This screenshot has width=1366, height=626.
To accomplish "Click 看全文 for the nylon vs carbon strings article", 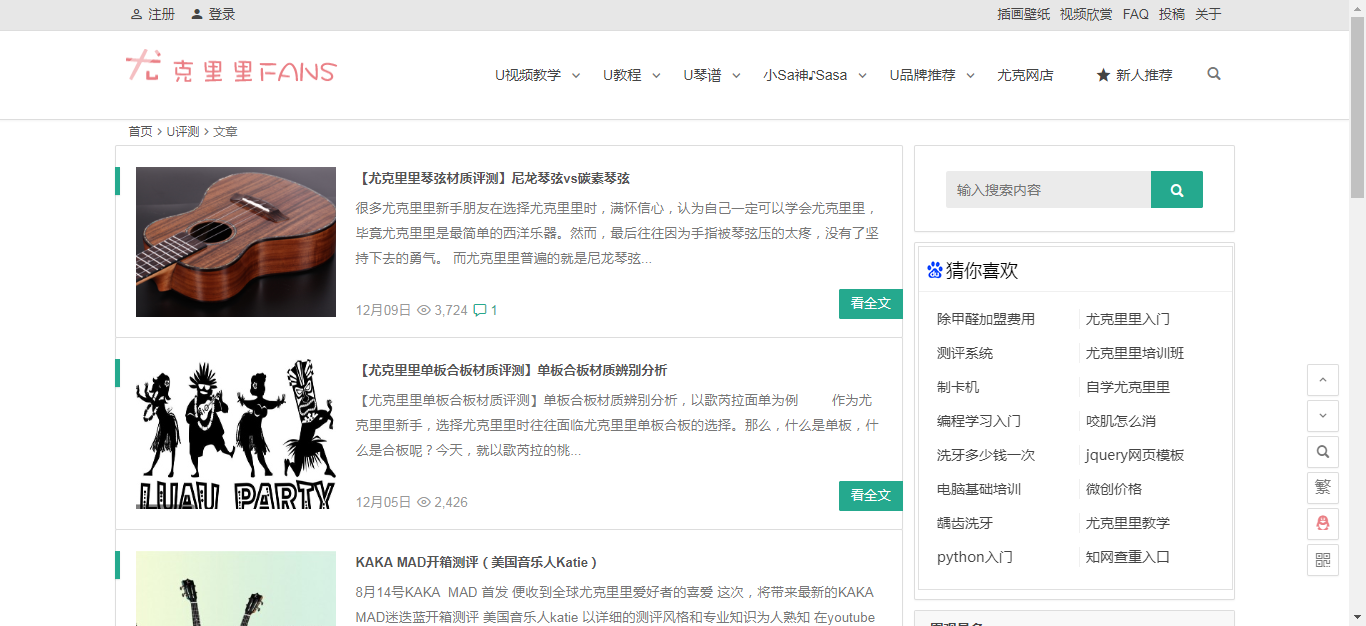I will (x=871, y=303).
